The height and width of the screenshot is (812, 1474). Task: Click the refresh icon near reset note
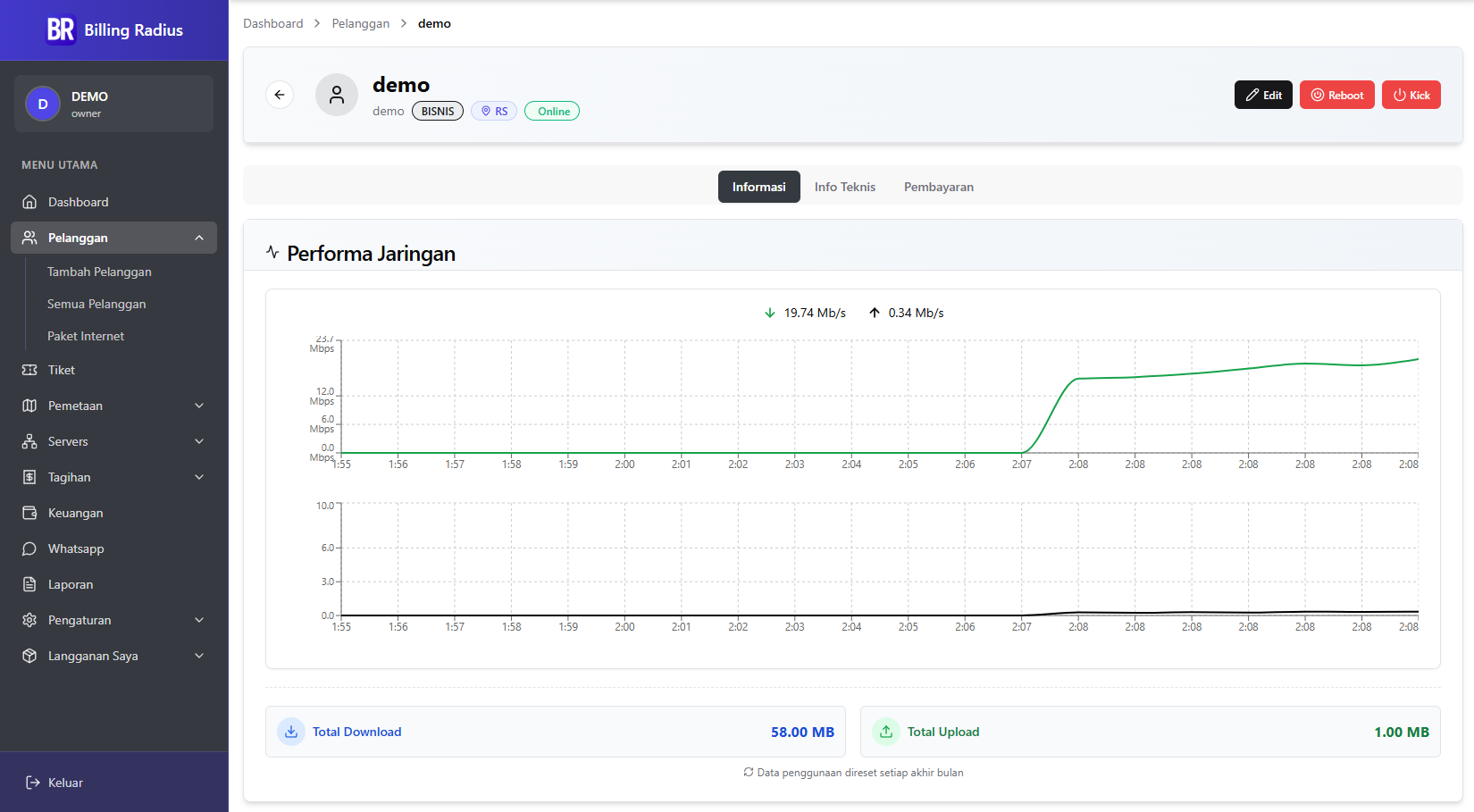pyautogui.click(x=749, y=773)
